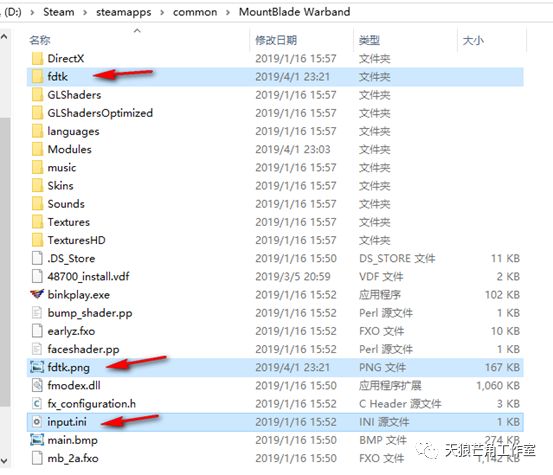Select the file name binkplay.exe
The image size is (553, 475).
point(78,295)
